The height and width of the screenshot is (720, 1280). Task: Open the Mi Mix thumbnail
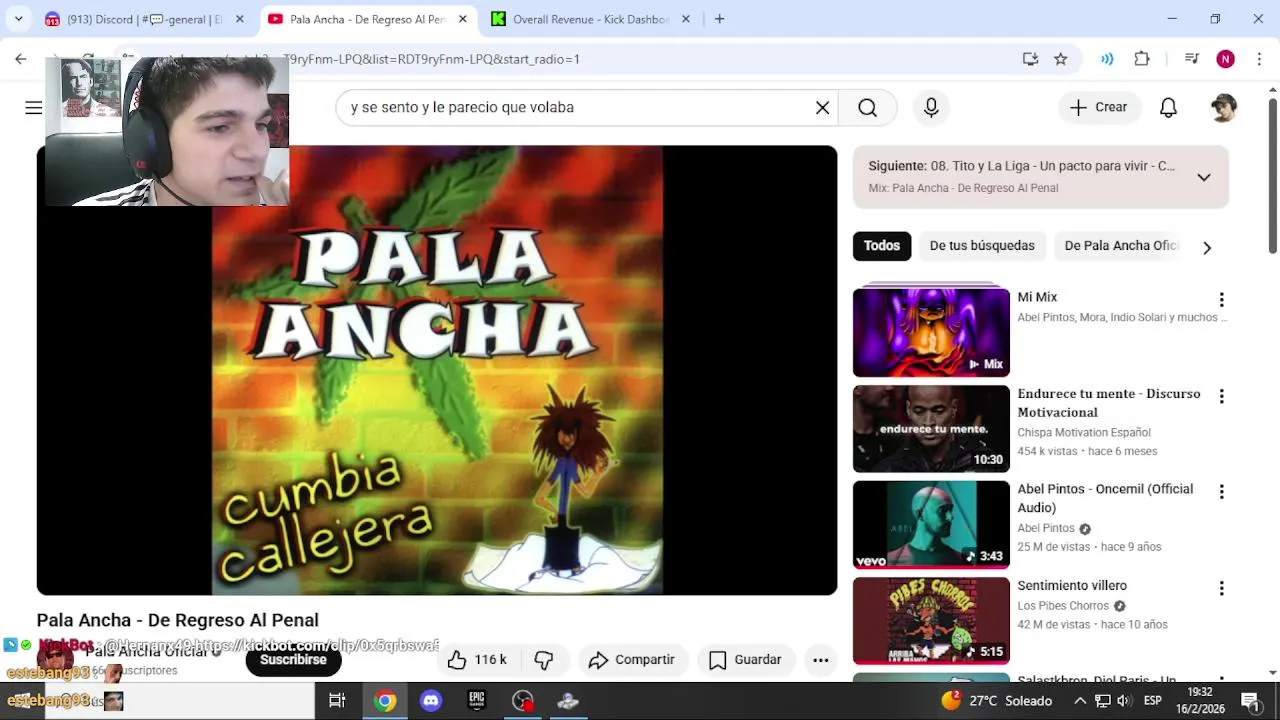(x=931, y=332)
